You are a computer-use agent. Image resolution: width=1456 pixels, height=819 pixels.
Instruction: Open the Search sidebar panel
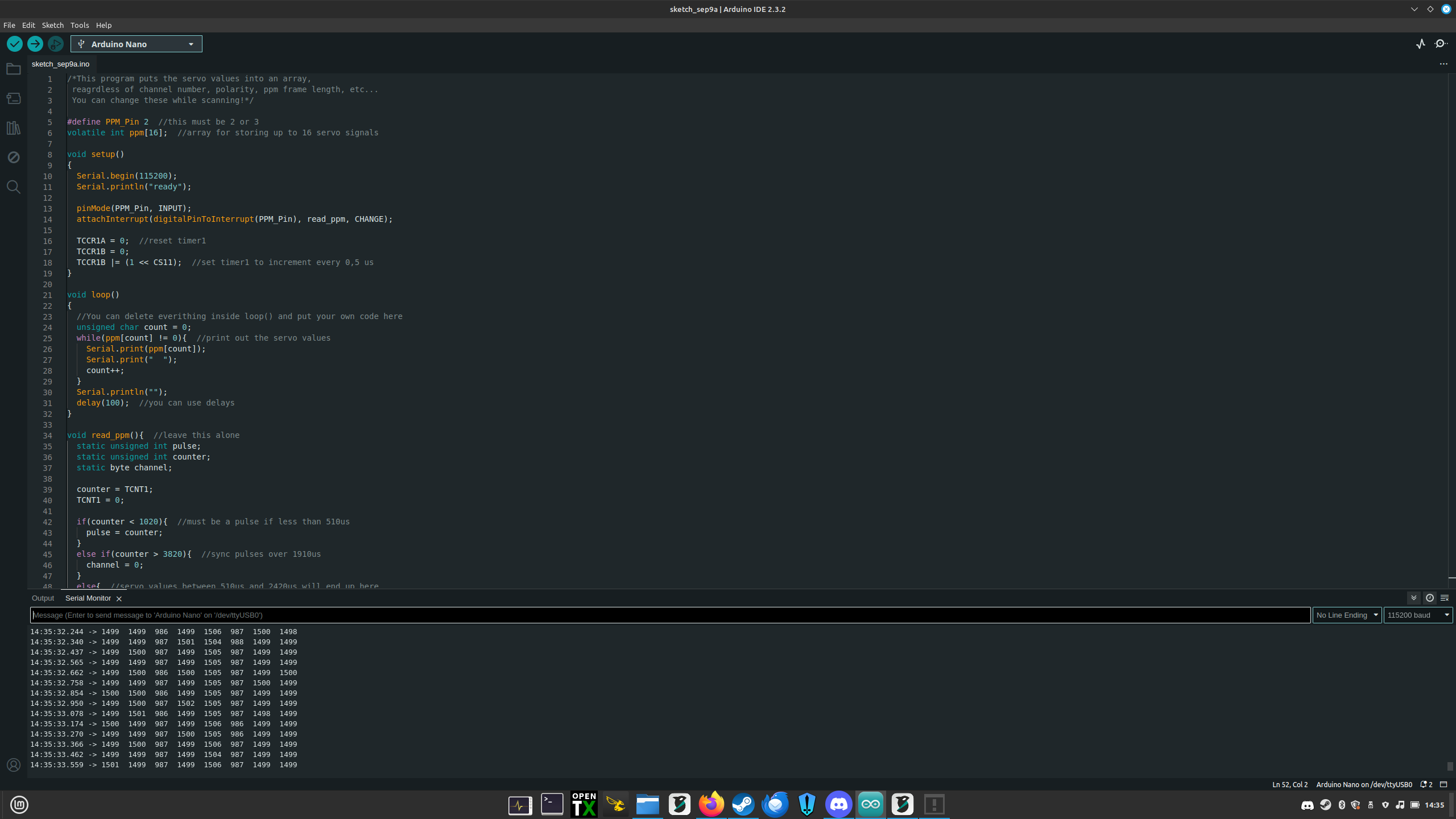coord(14,187)
